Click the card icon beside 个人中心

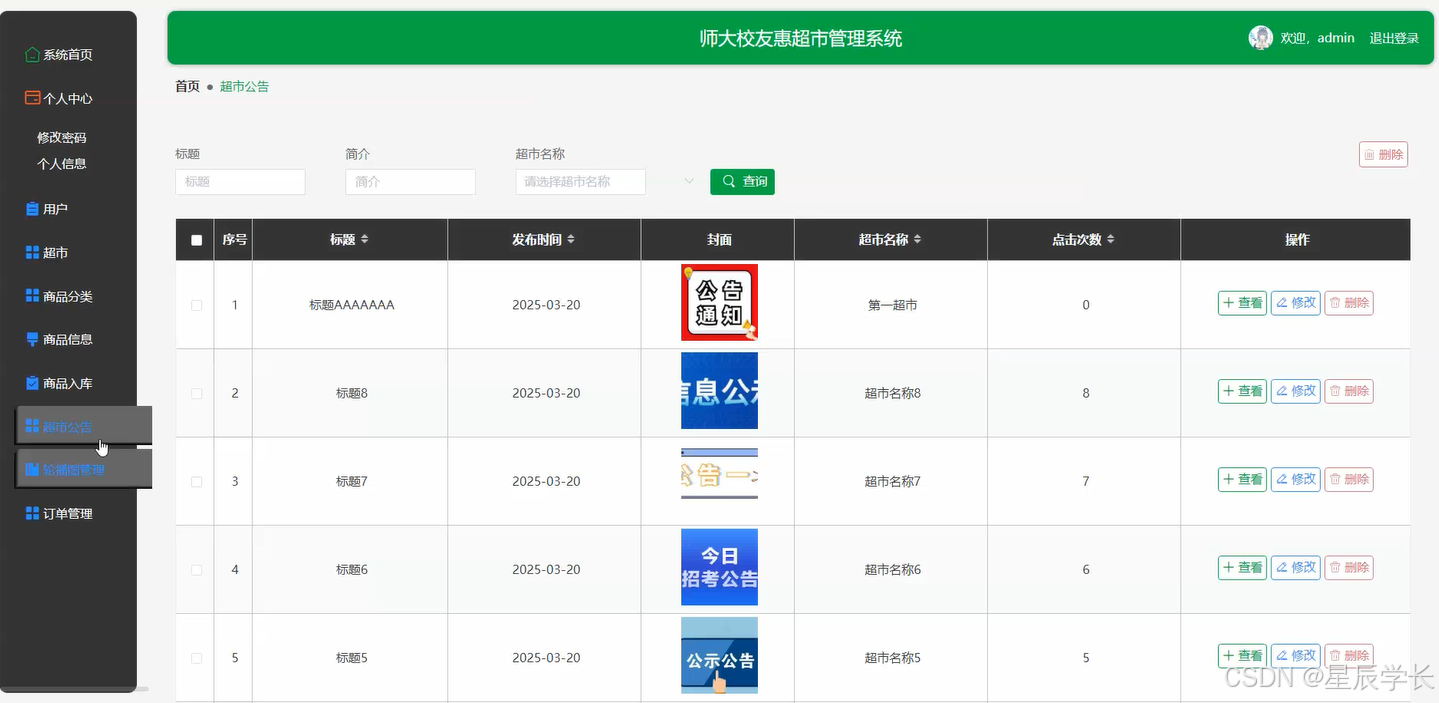pyautogui.click(x=32, y=98)
